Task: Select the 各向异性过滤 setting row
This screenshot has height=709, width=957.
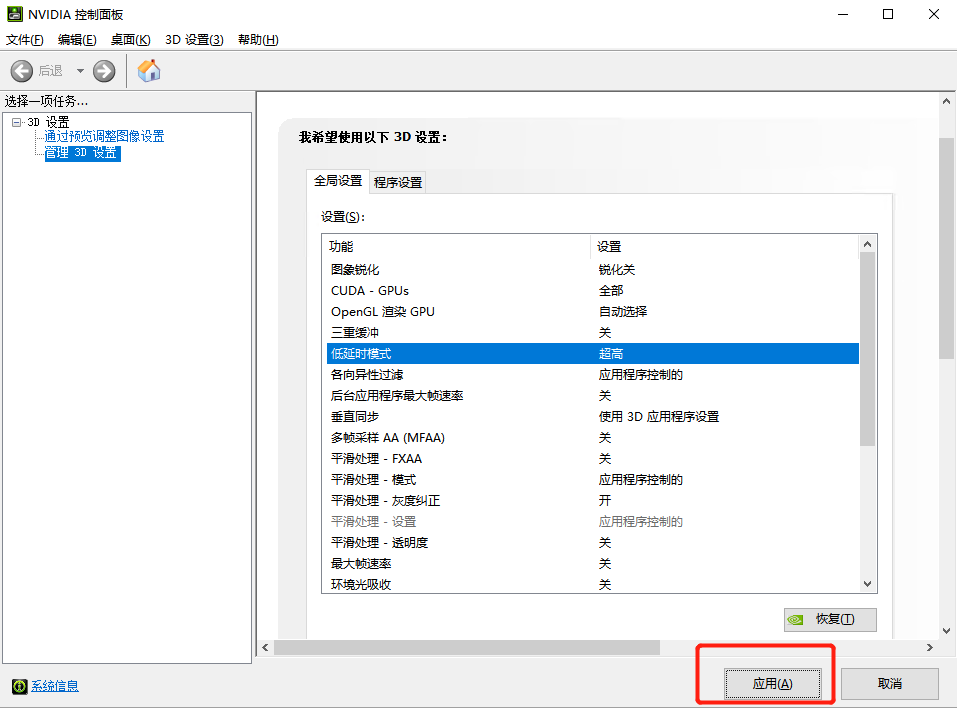Action: (x=593, y=375)
